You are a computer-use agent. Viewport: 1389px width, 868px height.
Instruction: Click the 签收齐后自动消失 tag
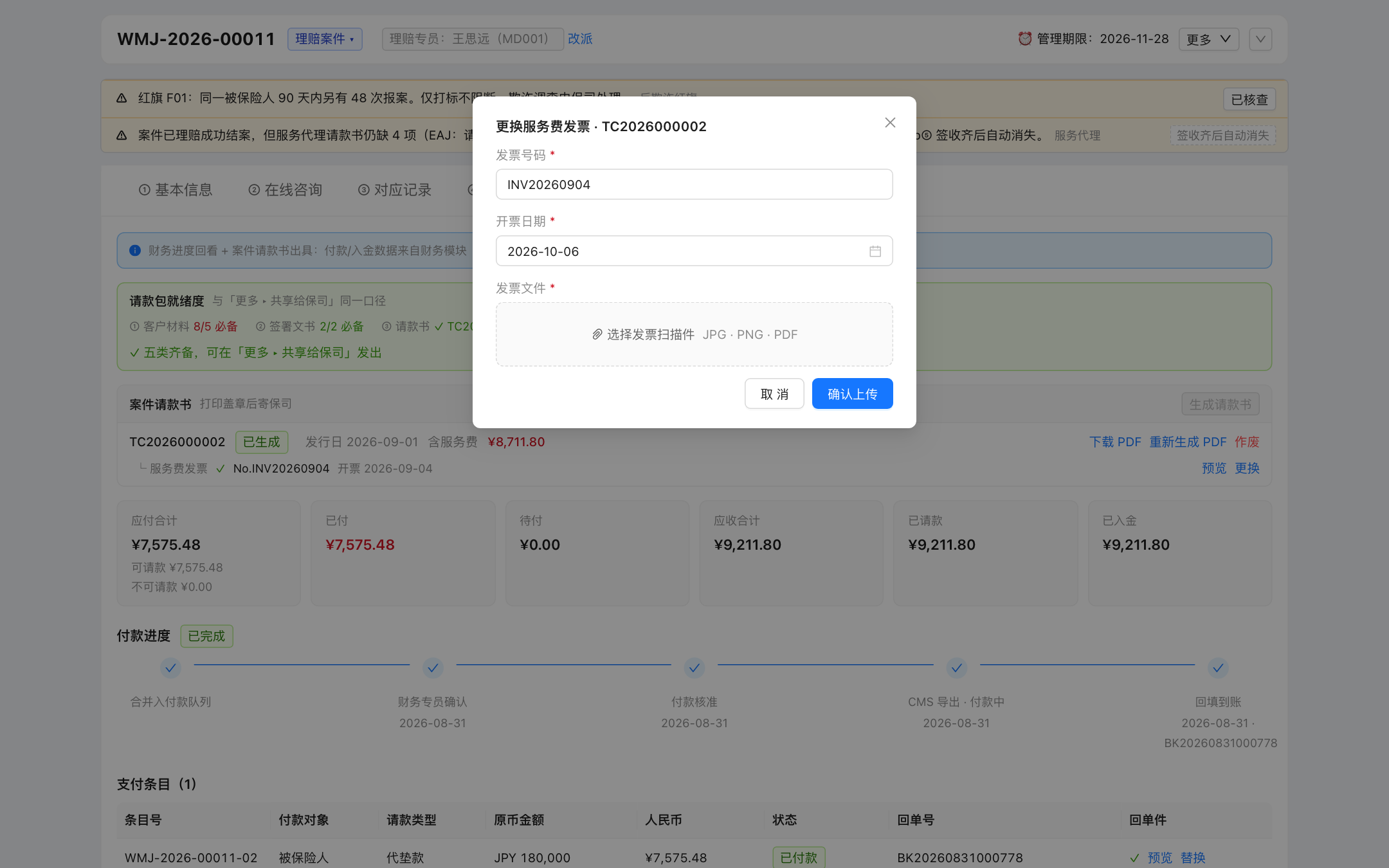1222,136
